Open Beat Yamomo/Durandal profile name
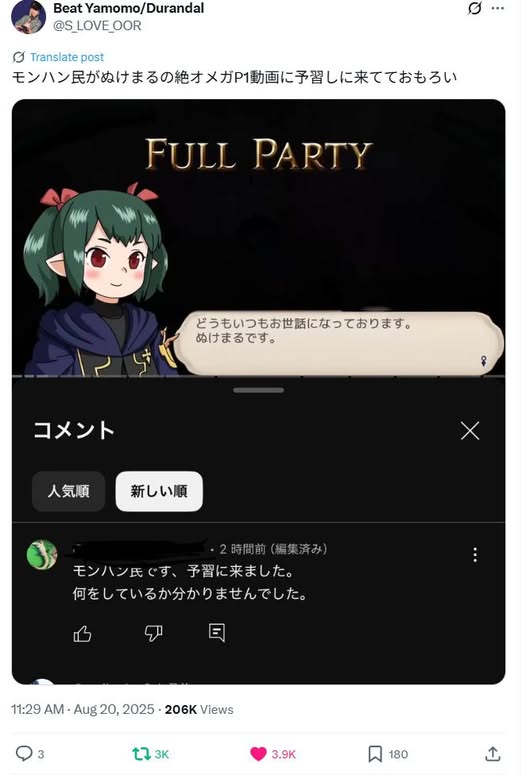526x775 pixels. click(x=129, y=8)
